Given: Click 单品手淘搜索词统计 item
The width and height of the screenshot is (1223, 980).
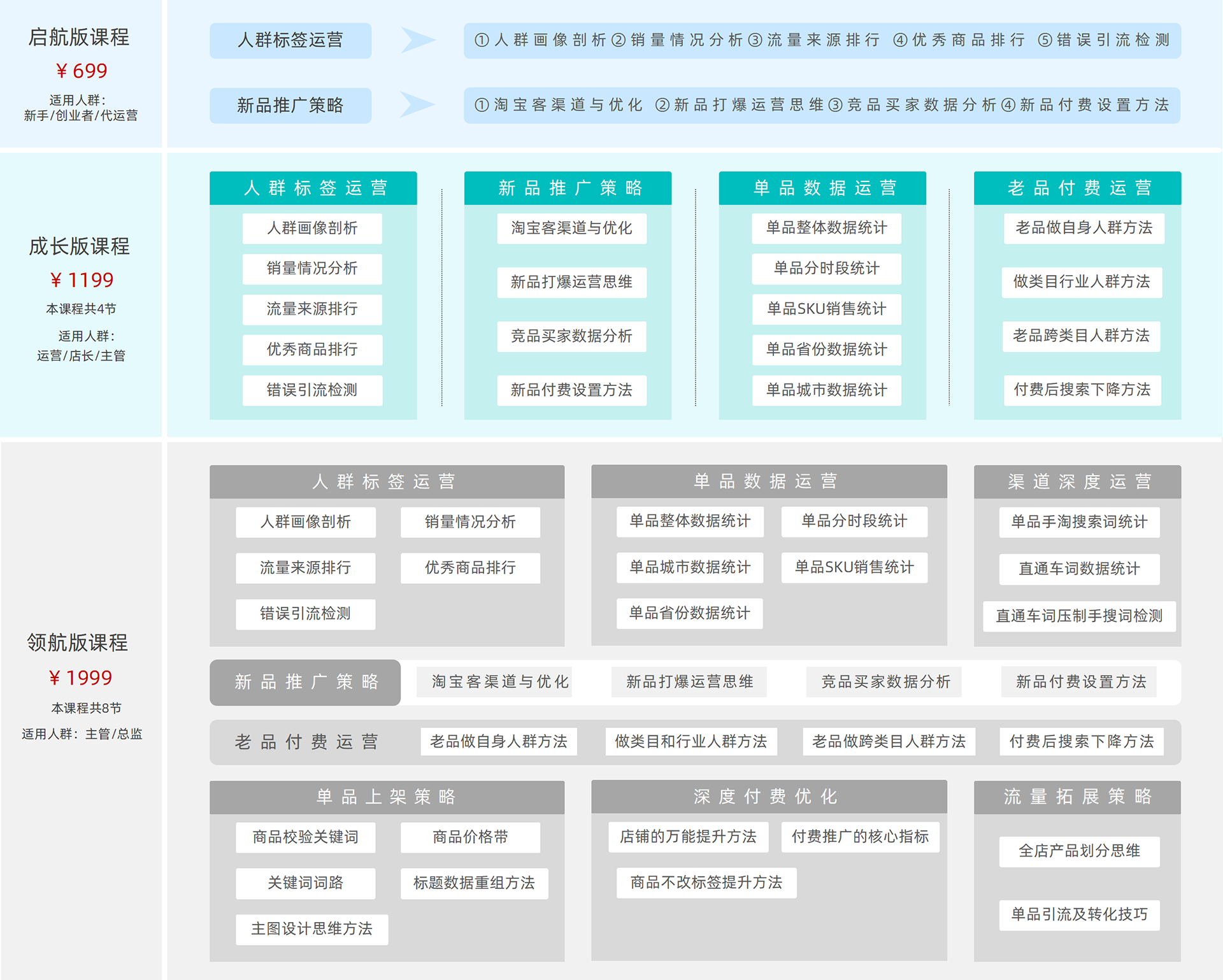Looking at the screenshot, I should coord(1079,522).
